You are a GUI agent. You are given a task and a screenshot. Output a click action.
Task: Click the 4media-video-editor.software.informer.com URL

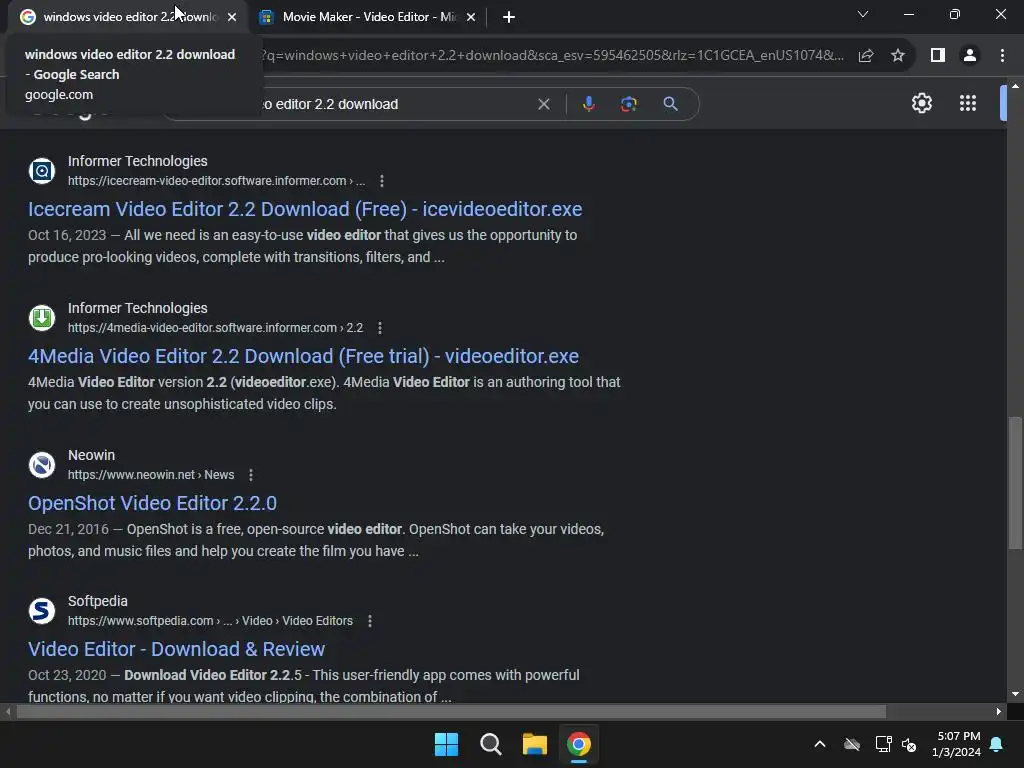click(x=216, y=328)
